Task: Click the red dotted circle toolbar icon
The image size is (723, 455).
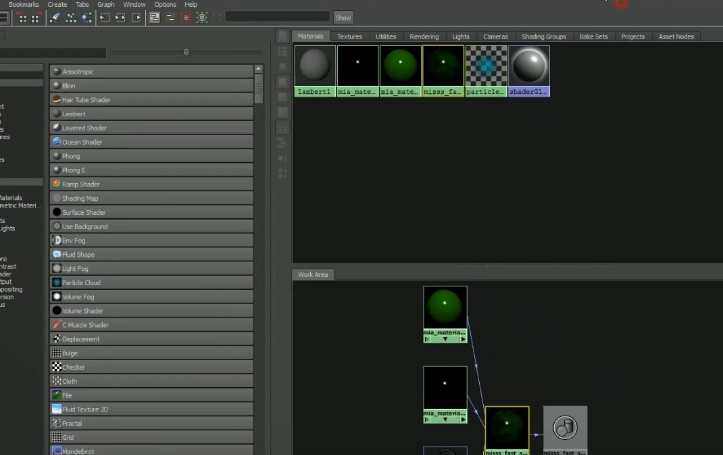Action: tap(186, 18)
